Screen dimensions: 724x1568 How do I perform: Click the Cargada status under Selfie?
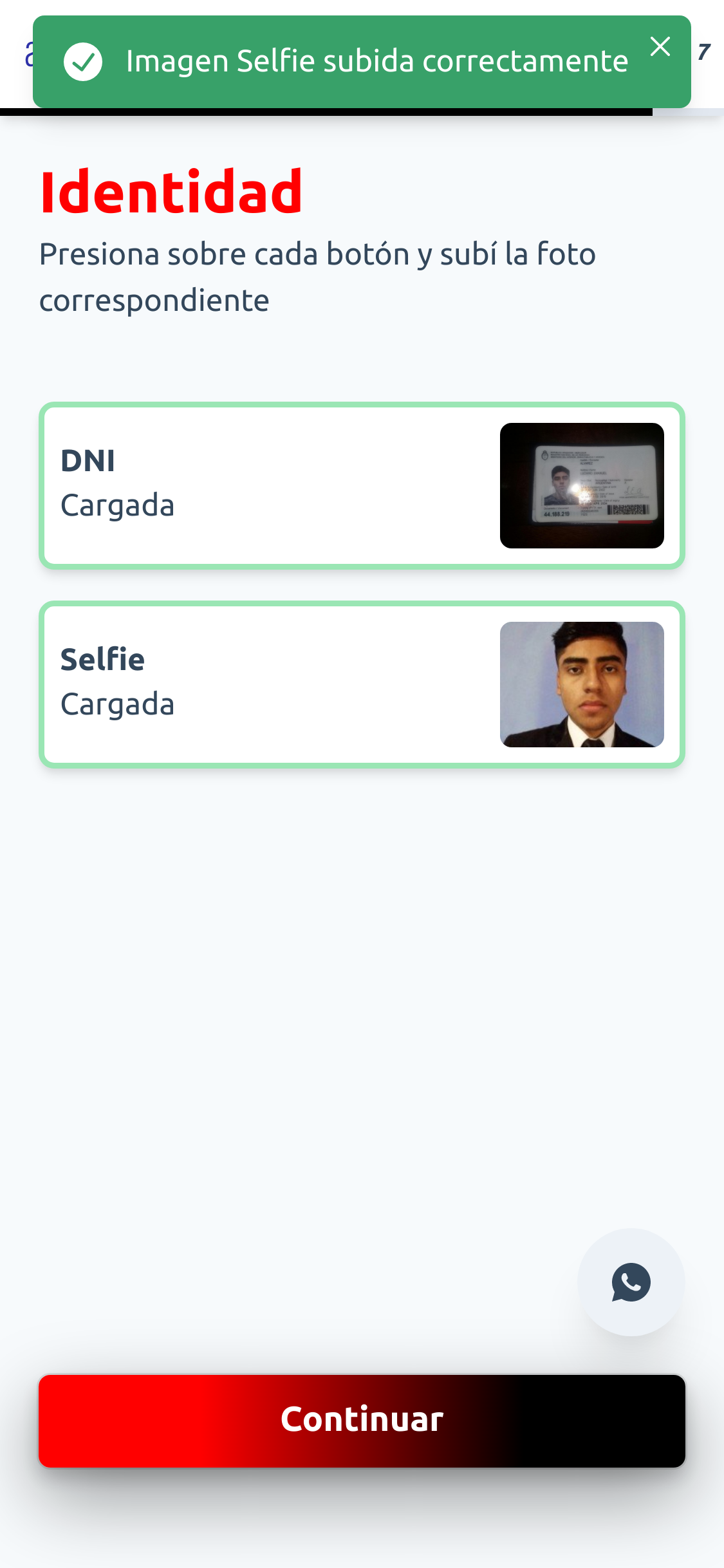[118, 705]
